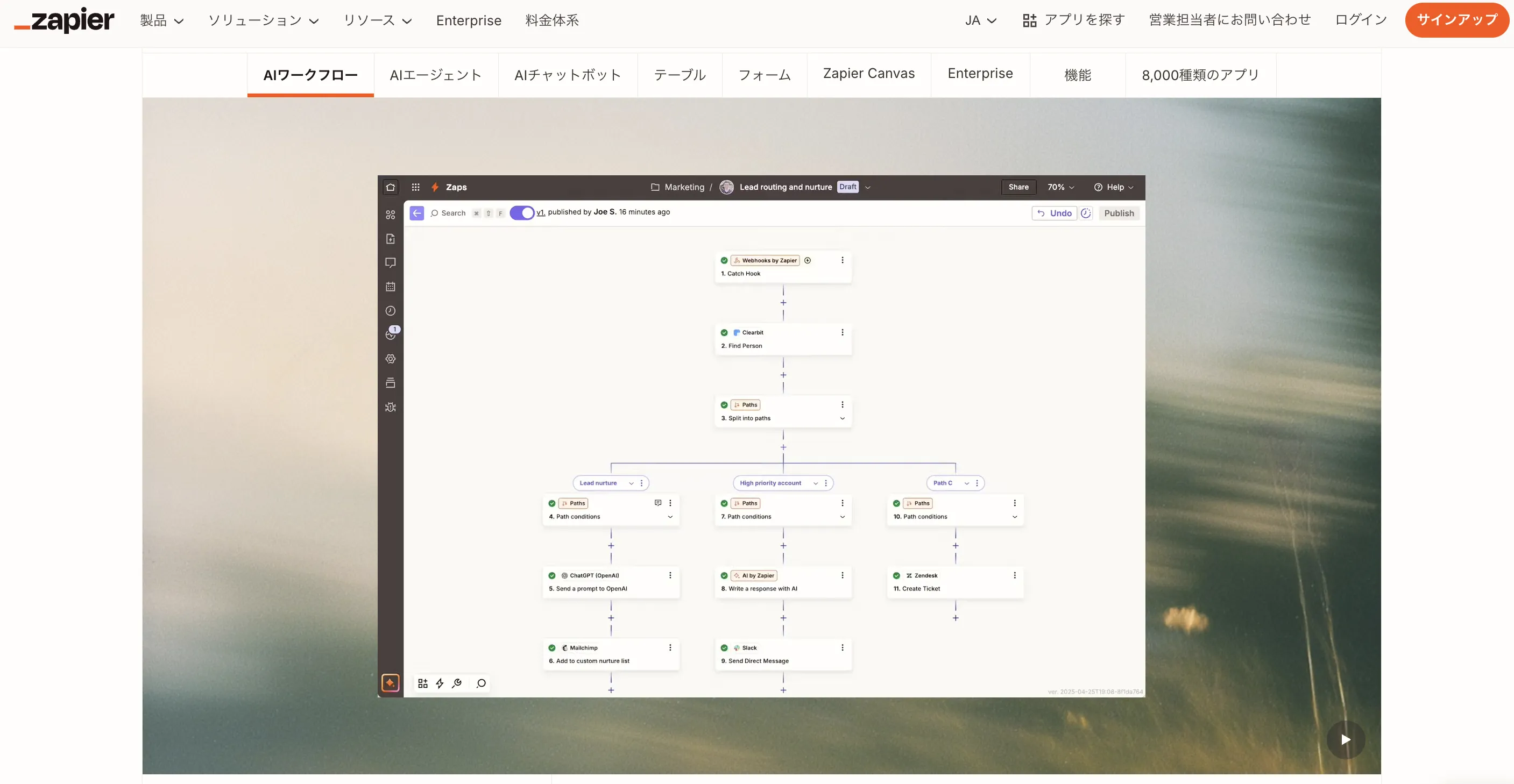
Task: Switch to the AIエージェント tab
Action: 435,75
